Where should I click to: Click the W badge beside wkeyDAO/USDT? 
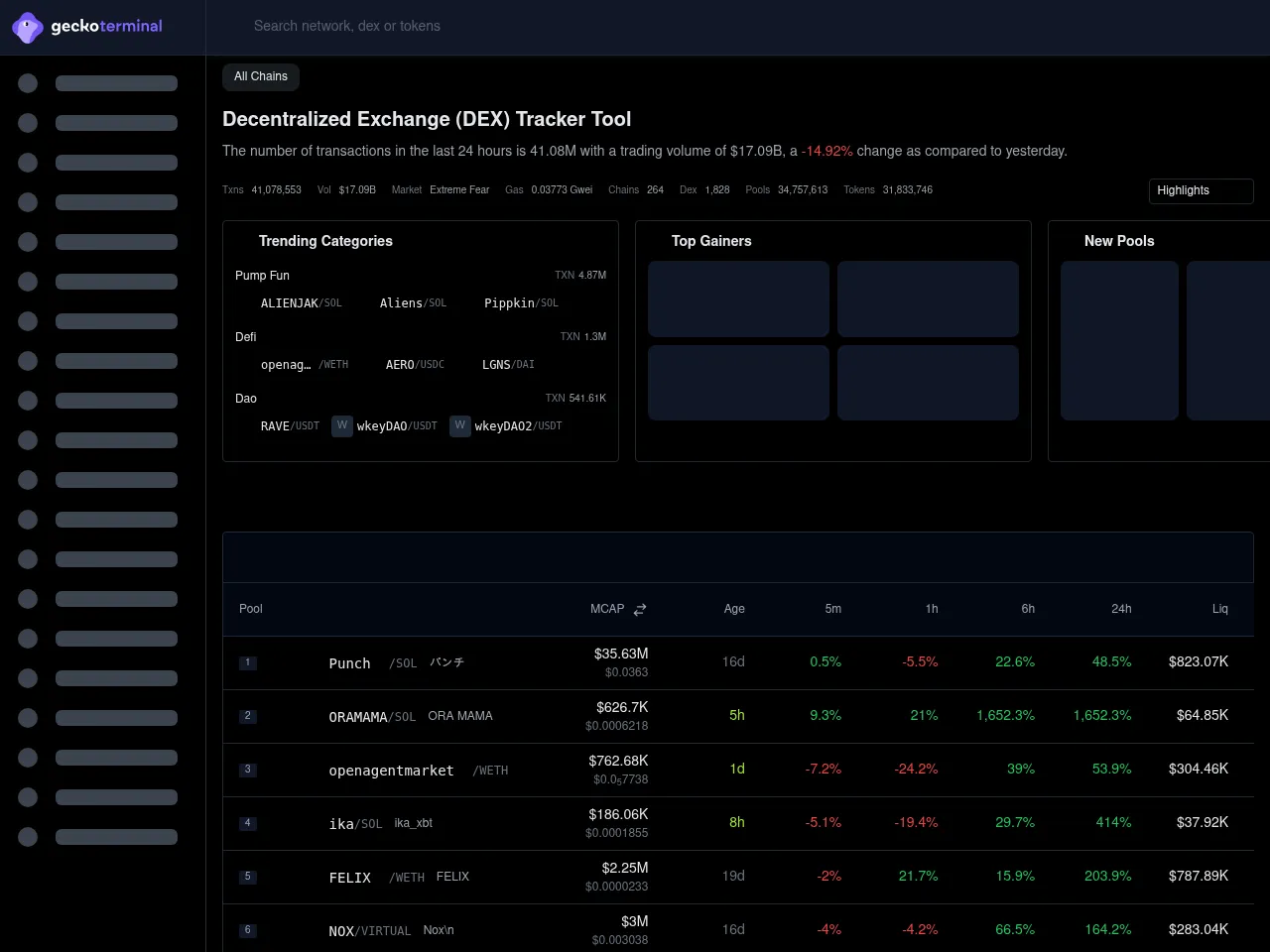tap(342, 425)
